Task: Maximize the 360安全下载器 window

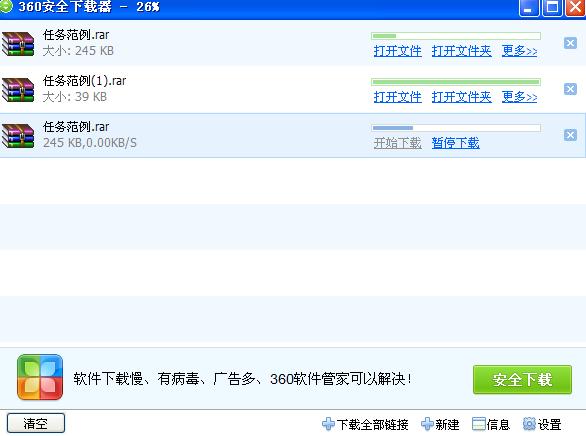Action: point(552,7)
